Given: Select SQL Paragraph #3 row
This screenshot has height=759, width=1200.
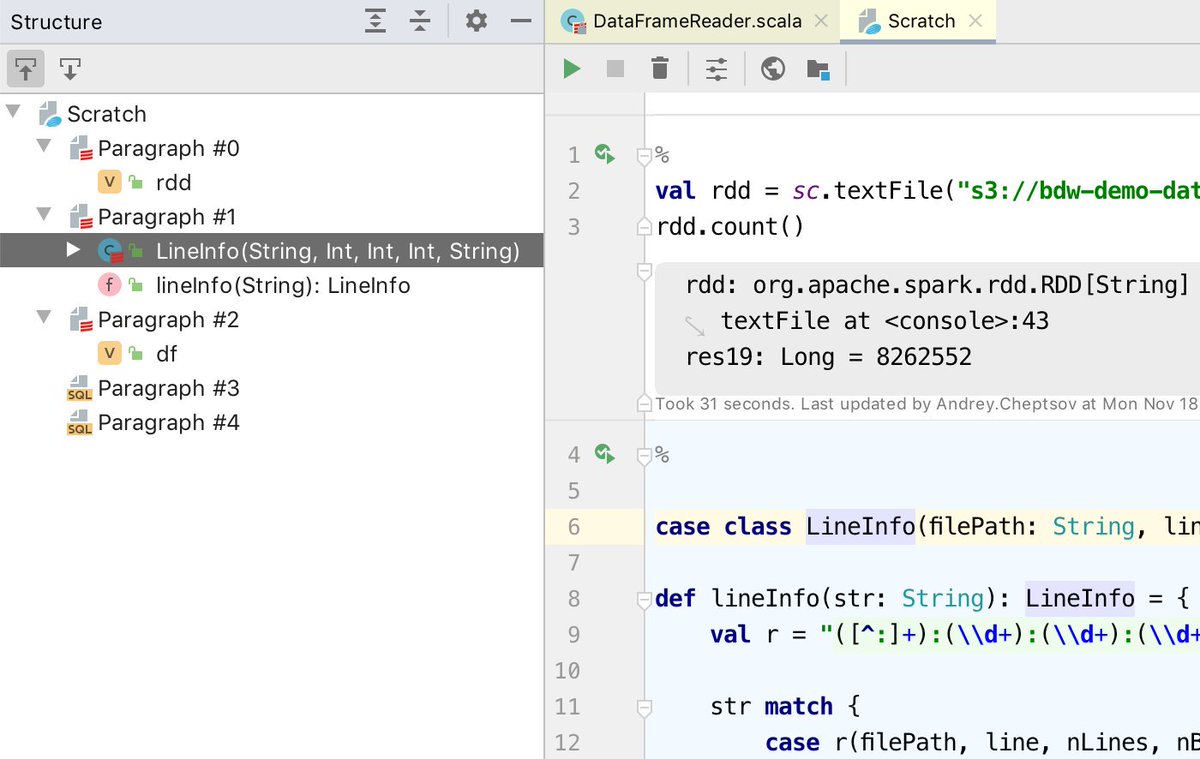Looking at the screenshot, I should (x=272, y=387).
